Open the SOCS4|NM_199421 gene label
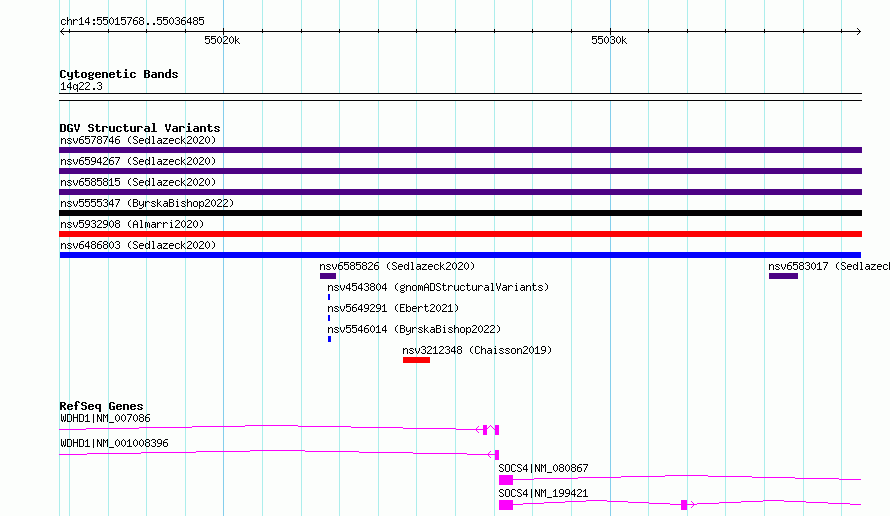The height and width of the screenshot is (516, 890). click(x=543, y=493)
